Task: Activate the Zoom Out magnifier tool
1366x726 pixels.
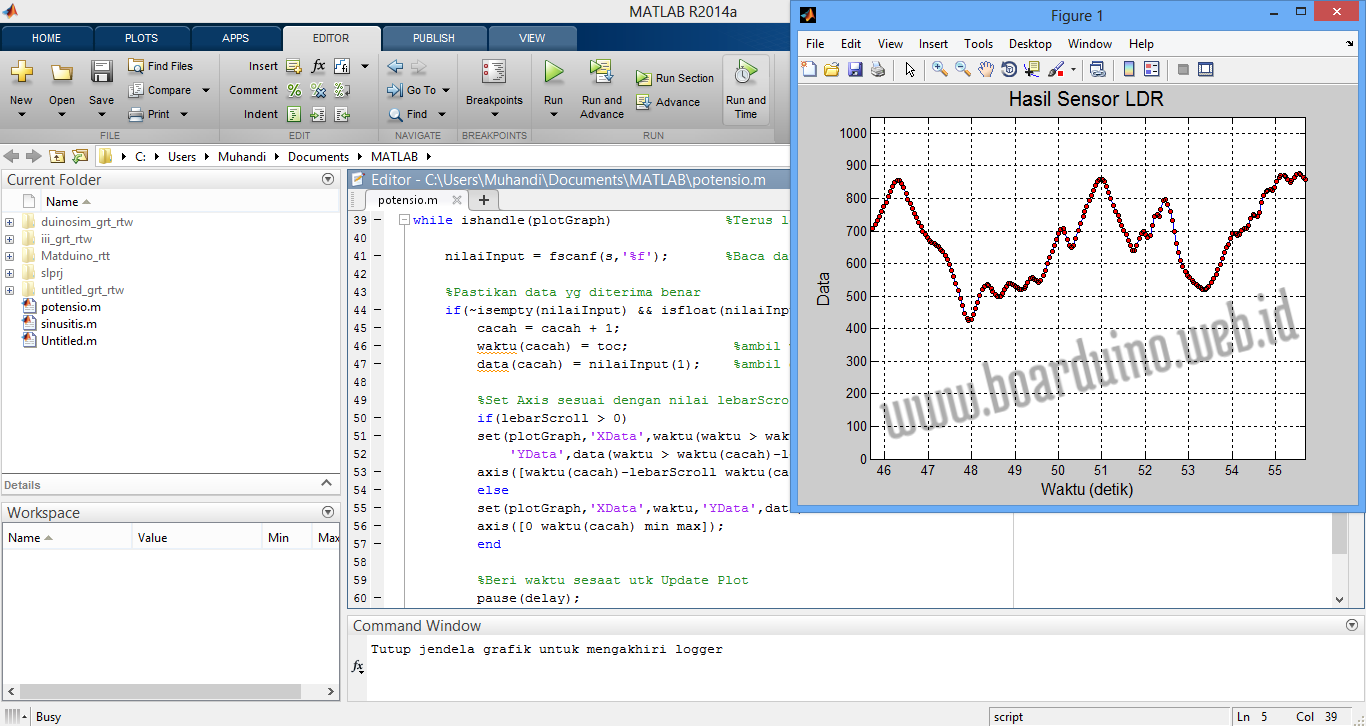Action: (963, 69)
